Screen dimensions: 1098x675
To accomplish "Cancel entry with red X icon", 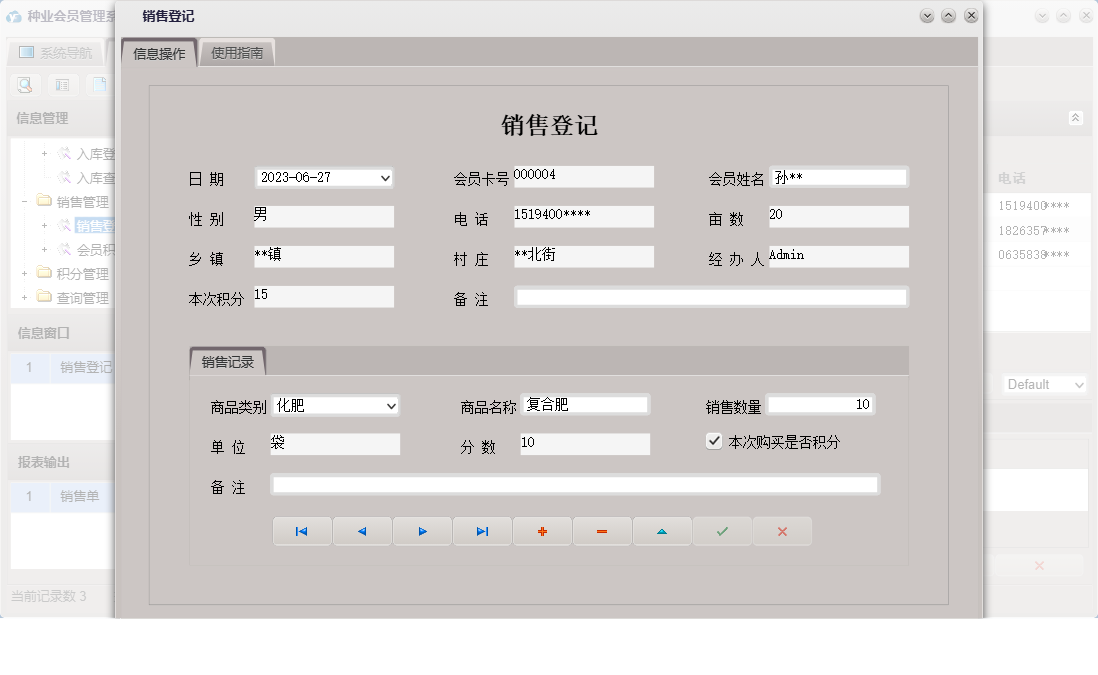I will tap(782, 531).
